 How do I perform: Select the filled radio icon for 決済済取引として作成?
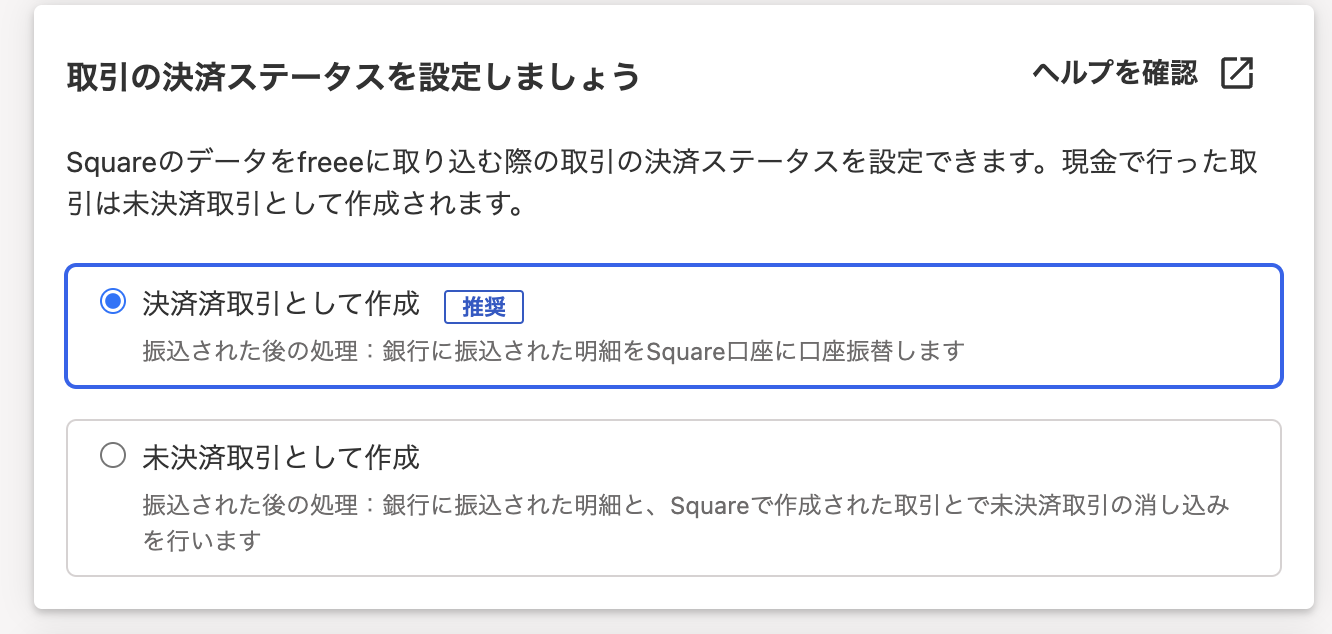coord(113,300)
